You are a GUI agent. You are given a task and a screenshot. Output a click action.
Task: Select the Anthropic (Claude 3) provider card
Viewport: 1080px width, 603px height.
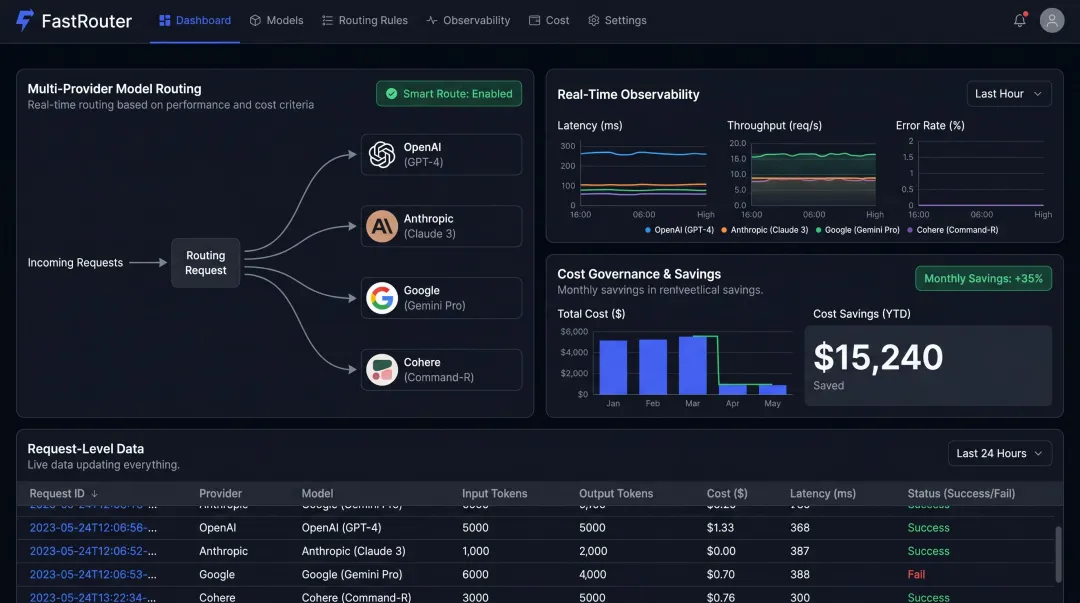coord(442,226)
